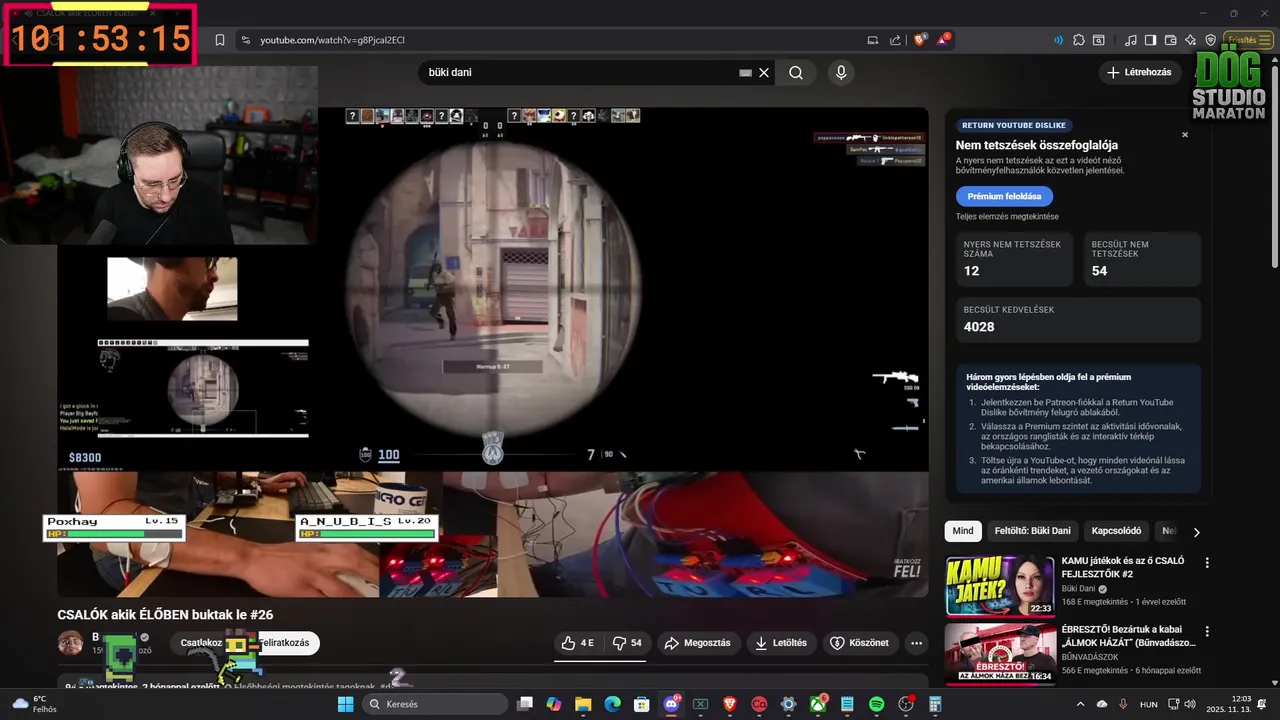Select the Mind filter chip
Screen dimensions: 1280x720
962,531
